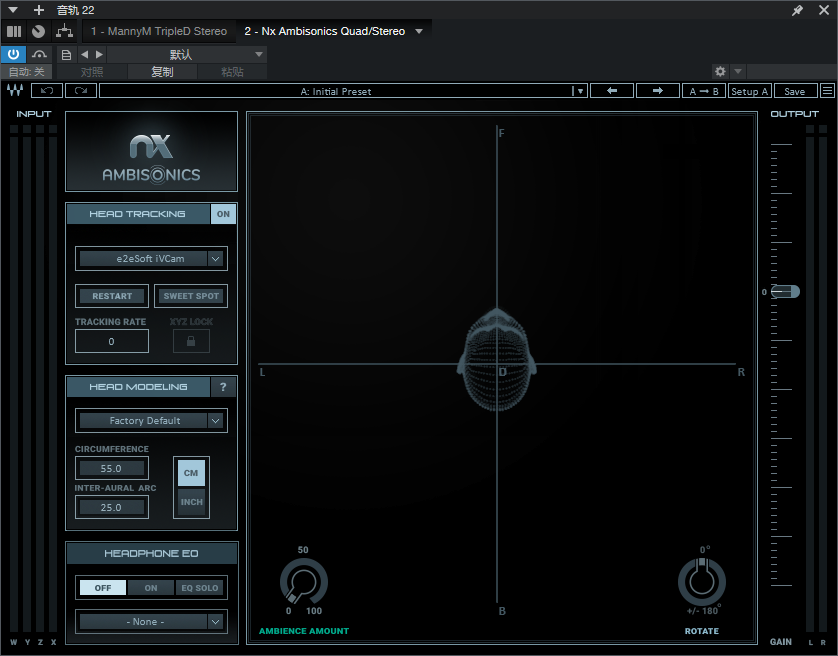Click the 3D head model in viewer
Image resolution: width=838 pixels, height=656 pixels.
[496, 361]
